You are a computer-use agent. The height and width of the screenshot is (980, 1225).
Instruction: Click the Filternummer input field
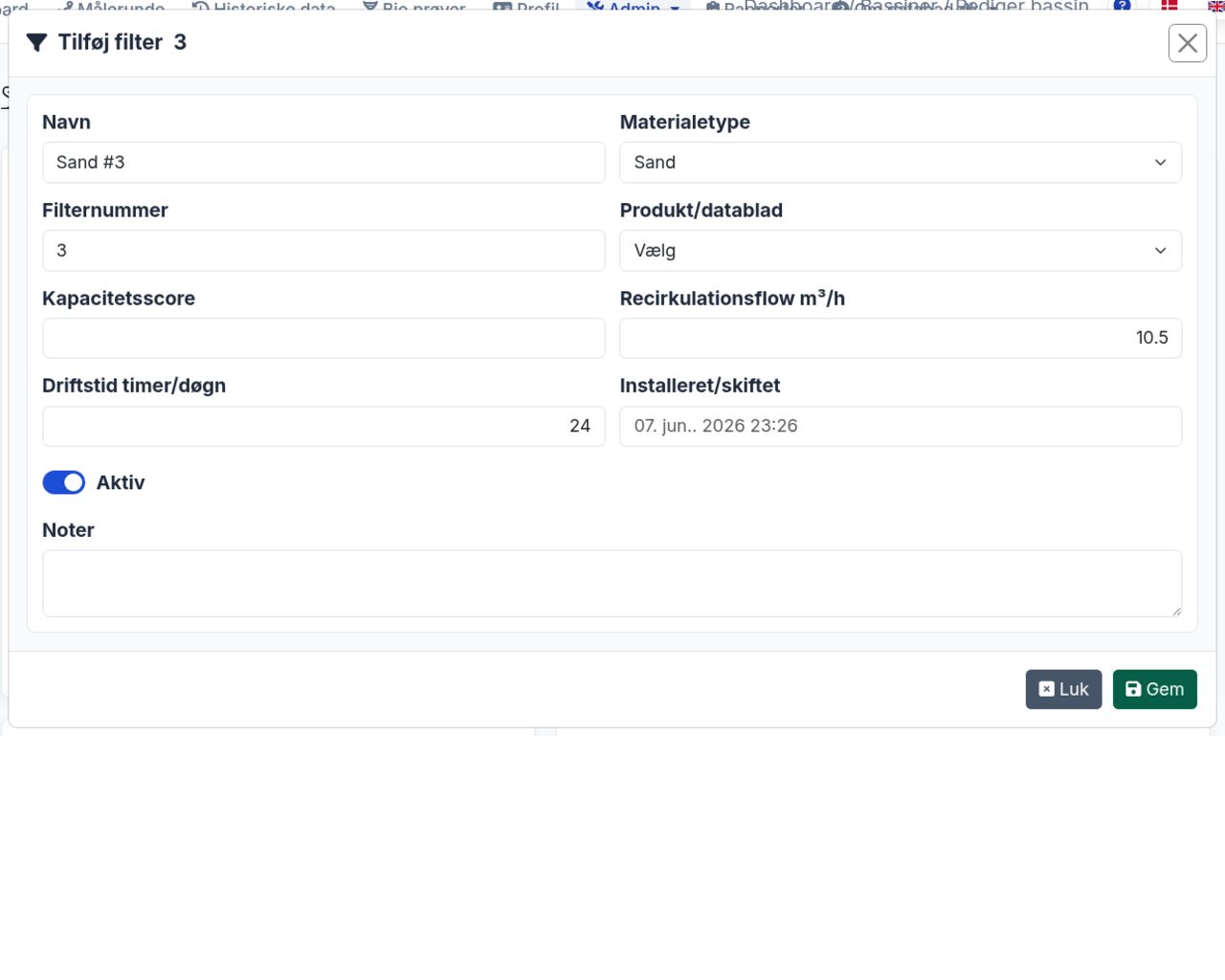pyautogui.click(x=323, y=251)
